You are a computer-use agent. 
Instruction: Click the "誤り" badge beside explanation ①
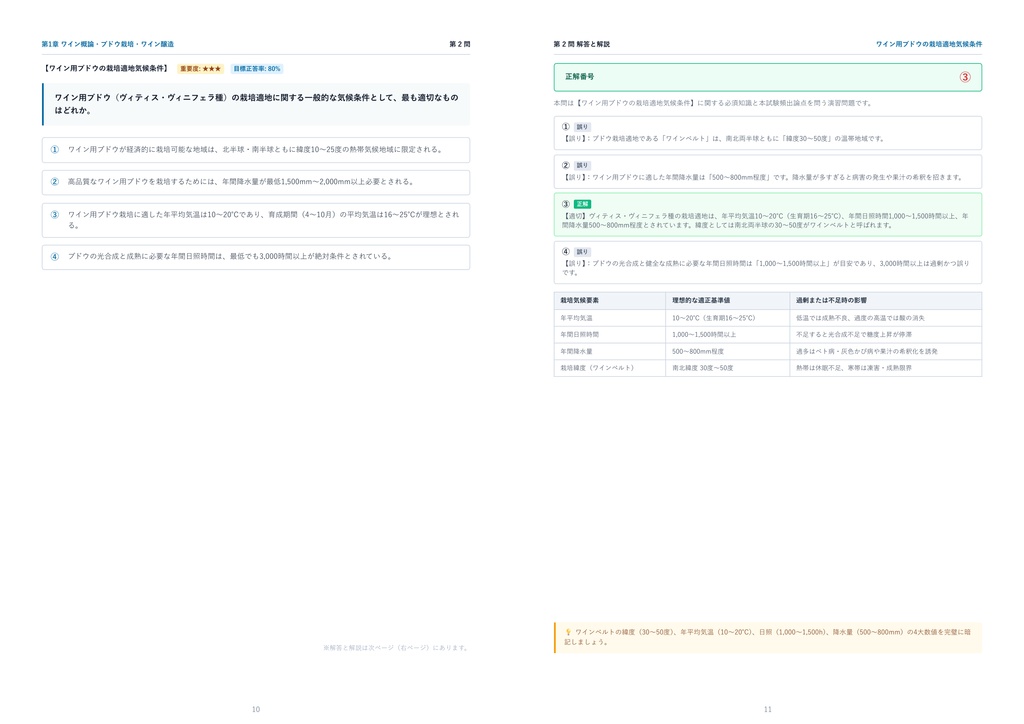[x=582, y=127]
